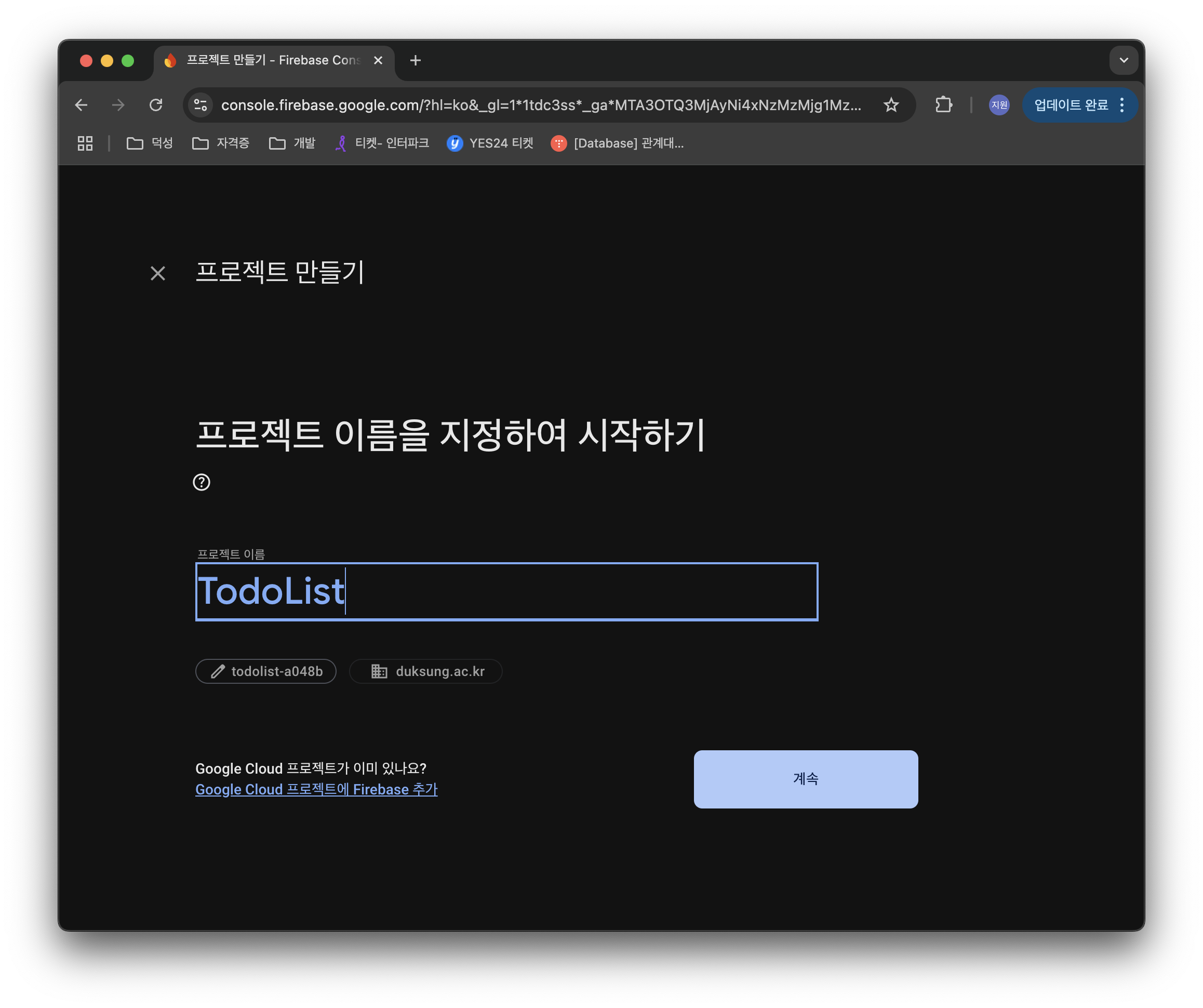The height and width of the screenshot is (1008, 1203).
Task: Click the duksung.ac.kr organization chip
Action: click(426, 671)
